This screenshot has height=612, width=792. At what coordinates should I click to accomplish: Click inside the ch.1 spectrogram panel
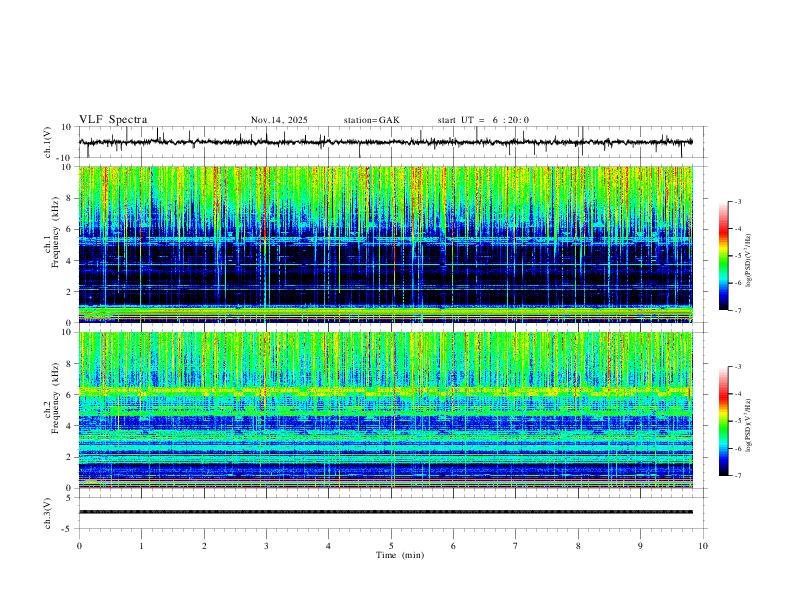coord(385,244)
